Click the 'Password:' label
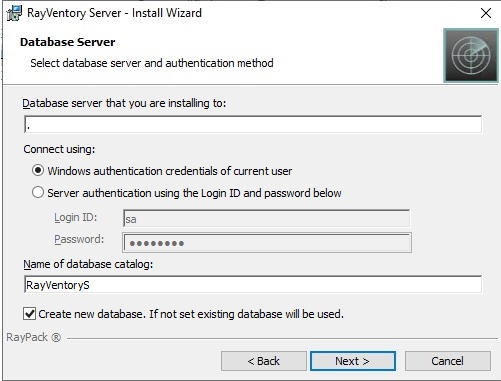Viewport: 501px width, 381px height. [79, 239]
